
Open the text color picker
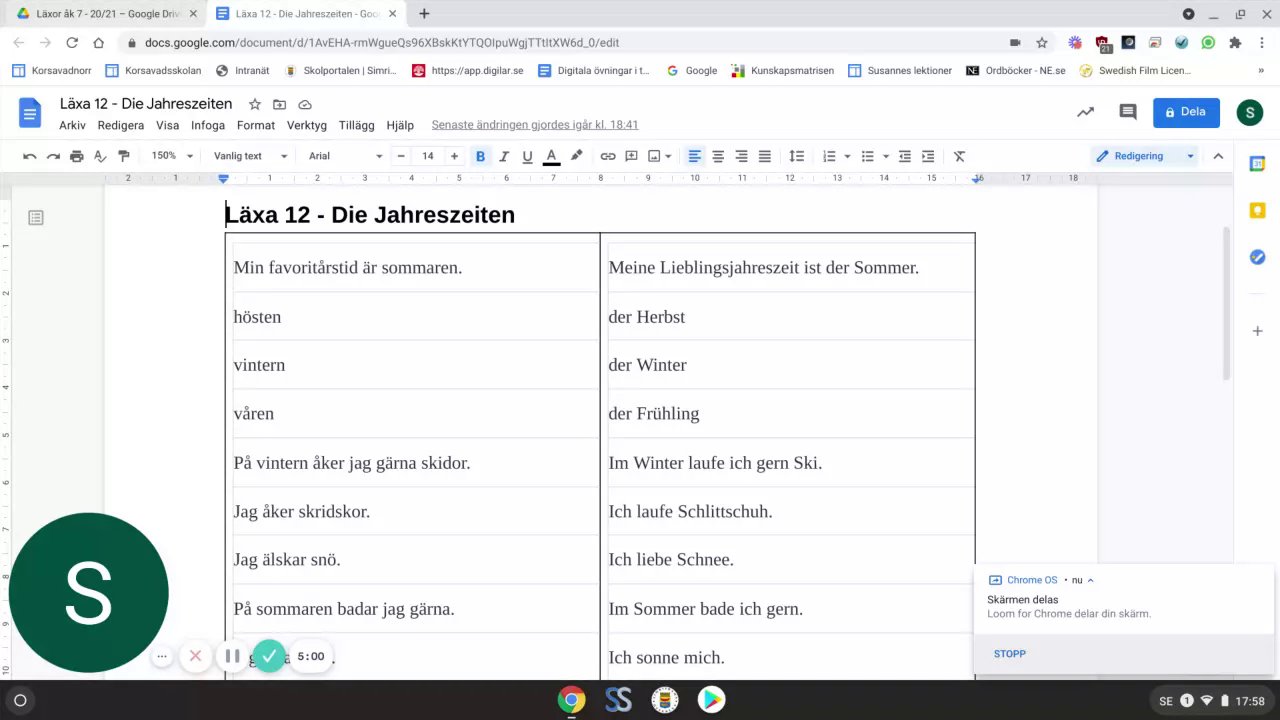click(551, 156)
